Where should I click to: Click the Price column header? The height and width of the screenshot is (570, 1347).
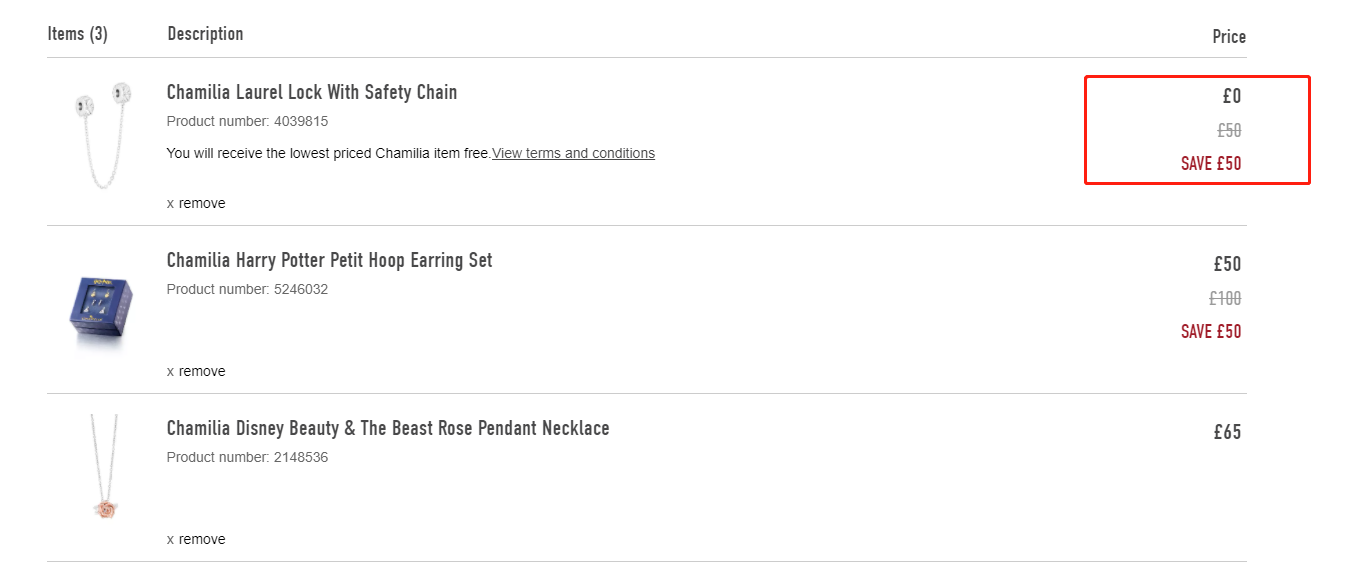point(1229,37)
